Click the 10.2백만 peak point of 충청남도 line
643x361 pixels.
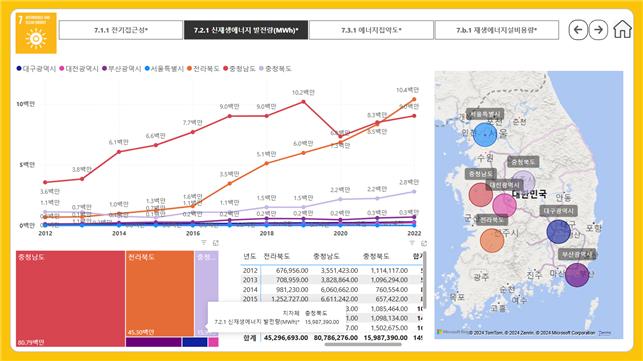(x=303, y=101)
